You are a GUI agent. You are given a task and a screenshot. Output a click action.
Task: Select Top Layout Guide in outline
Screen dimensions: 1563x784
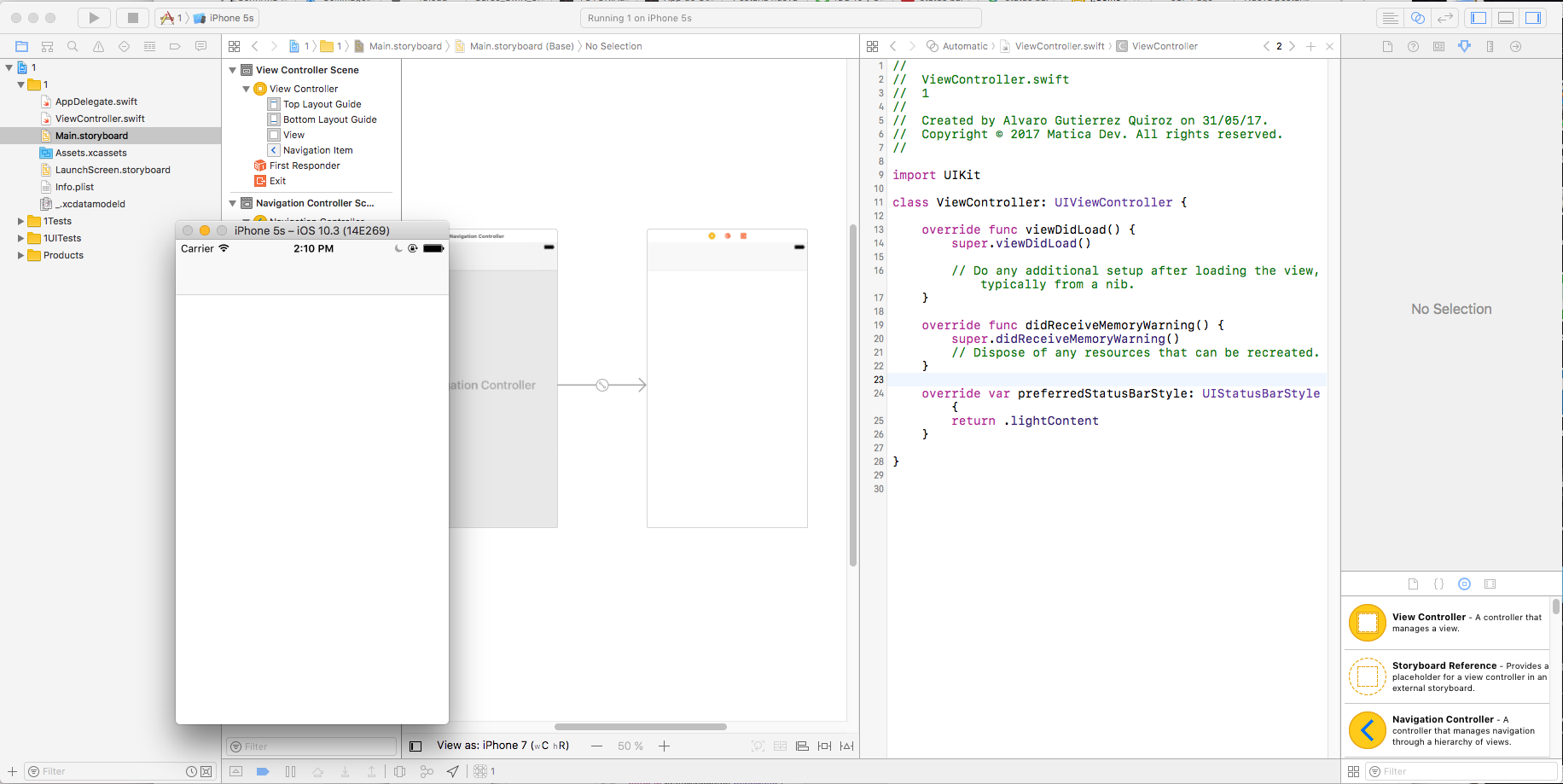[322, 104]
